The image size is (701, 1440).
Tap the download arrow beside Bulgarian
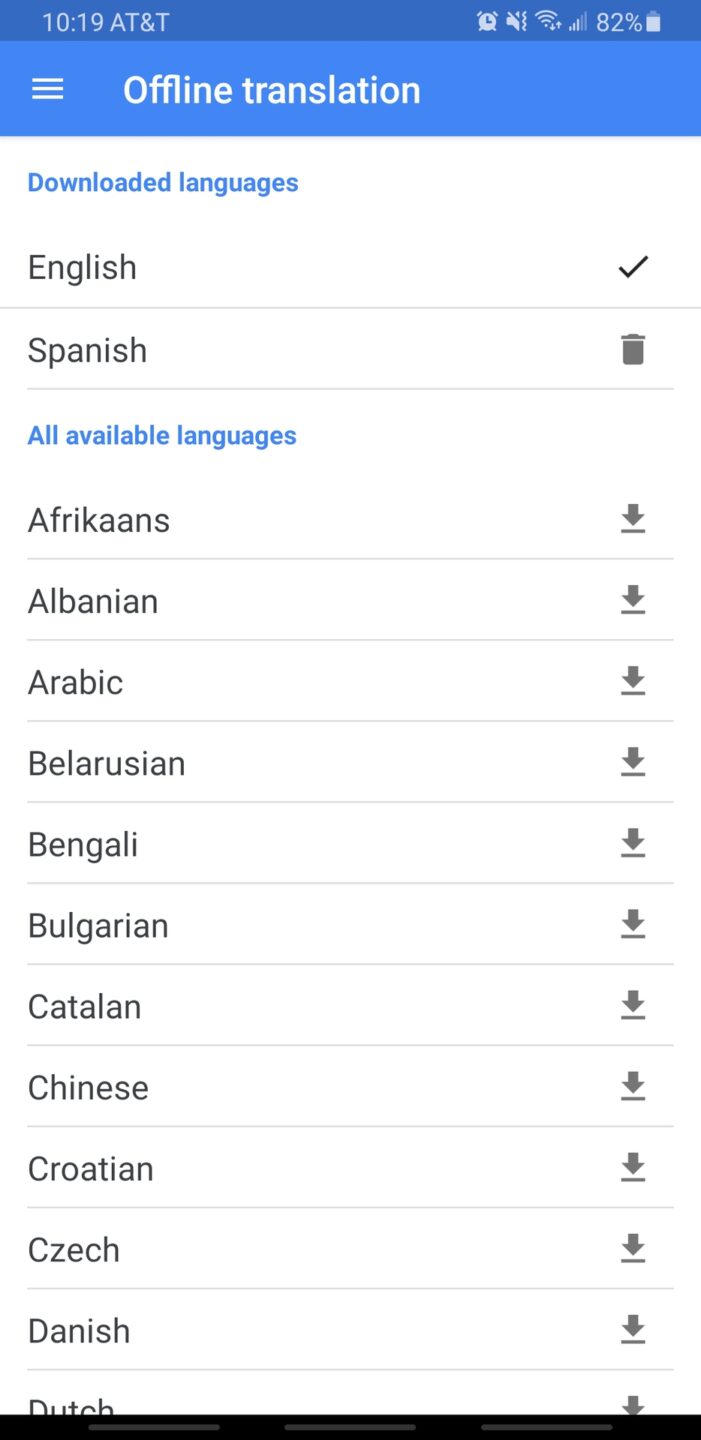click(x=633, y=925)
